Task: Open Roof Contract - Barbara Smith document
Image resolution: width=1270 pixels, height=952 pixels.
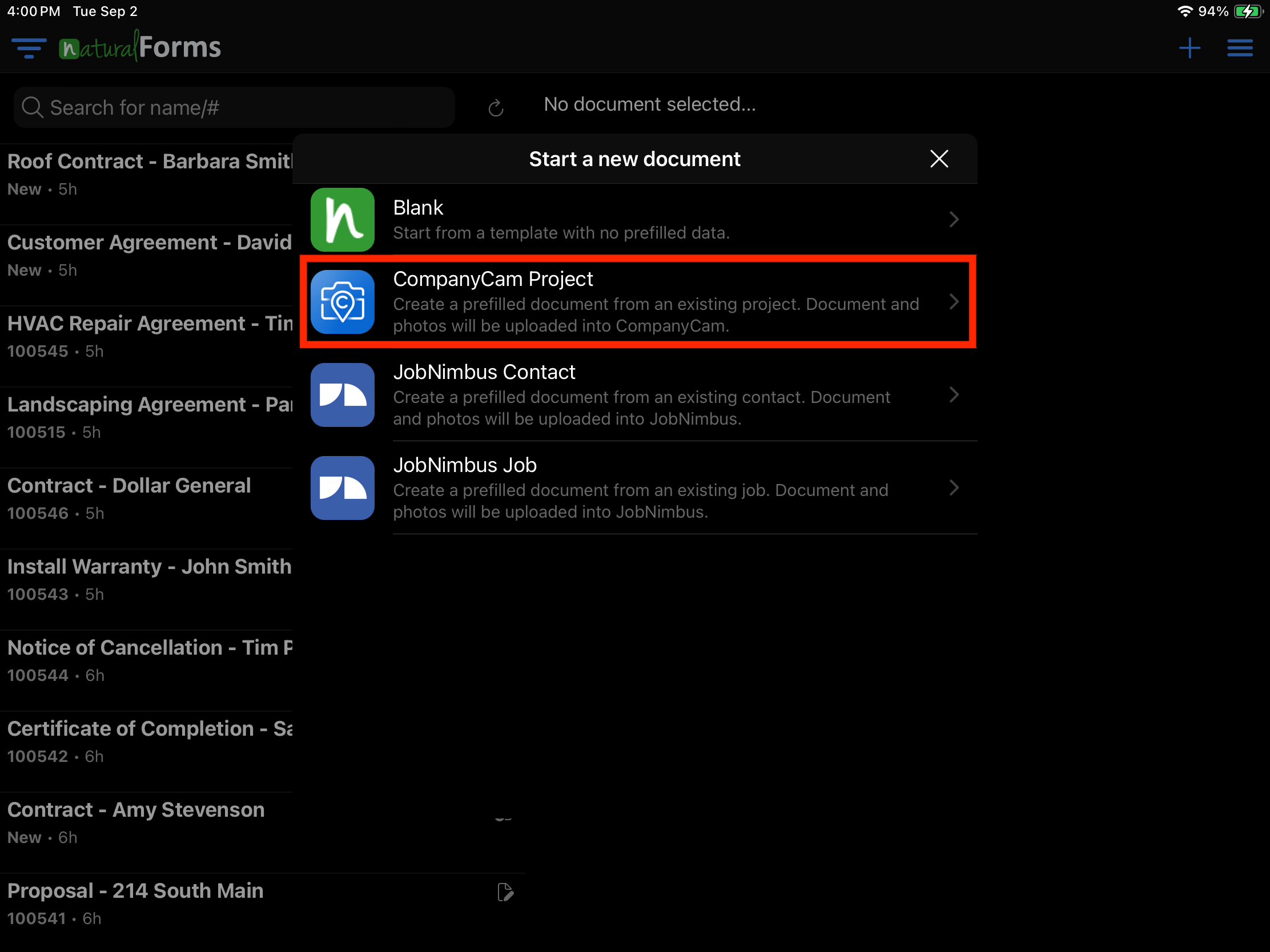Action: [146, 184]
